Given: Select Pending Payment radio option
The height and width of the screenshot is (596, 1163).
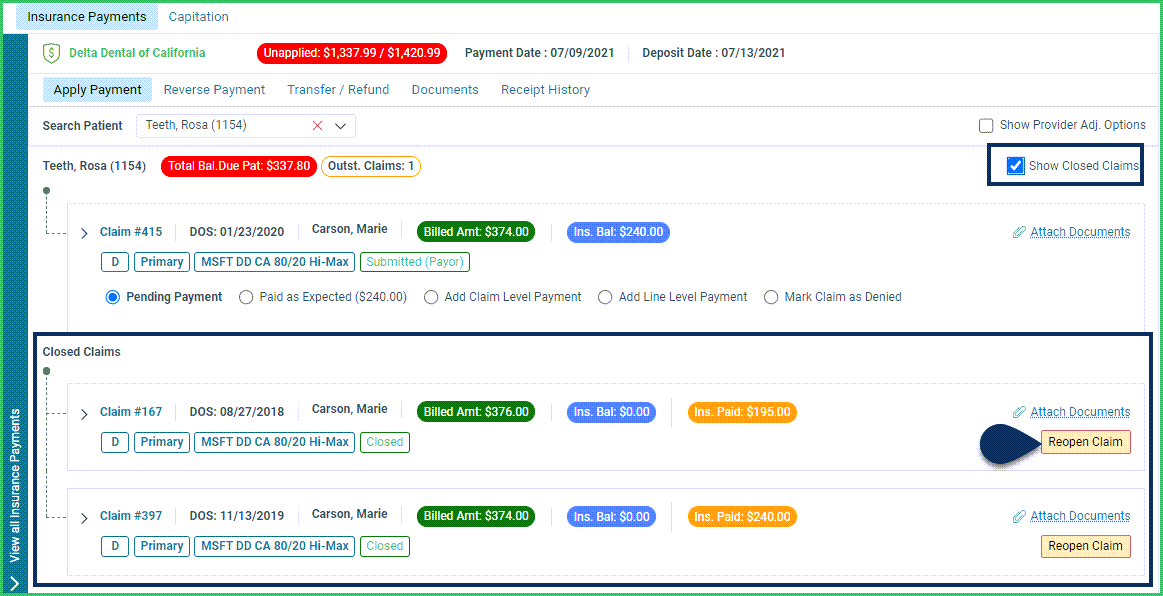Looking at the screenshot, I should tap(113, 297).
